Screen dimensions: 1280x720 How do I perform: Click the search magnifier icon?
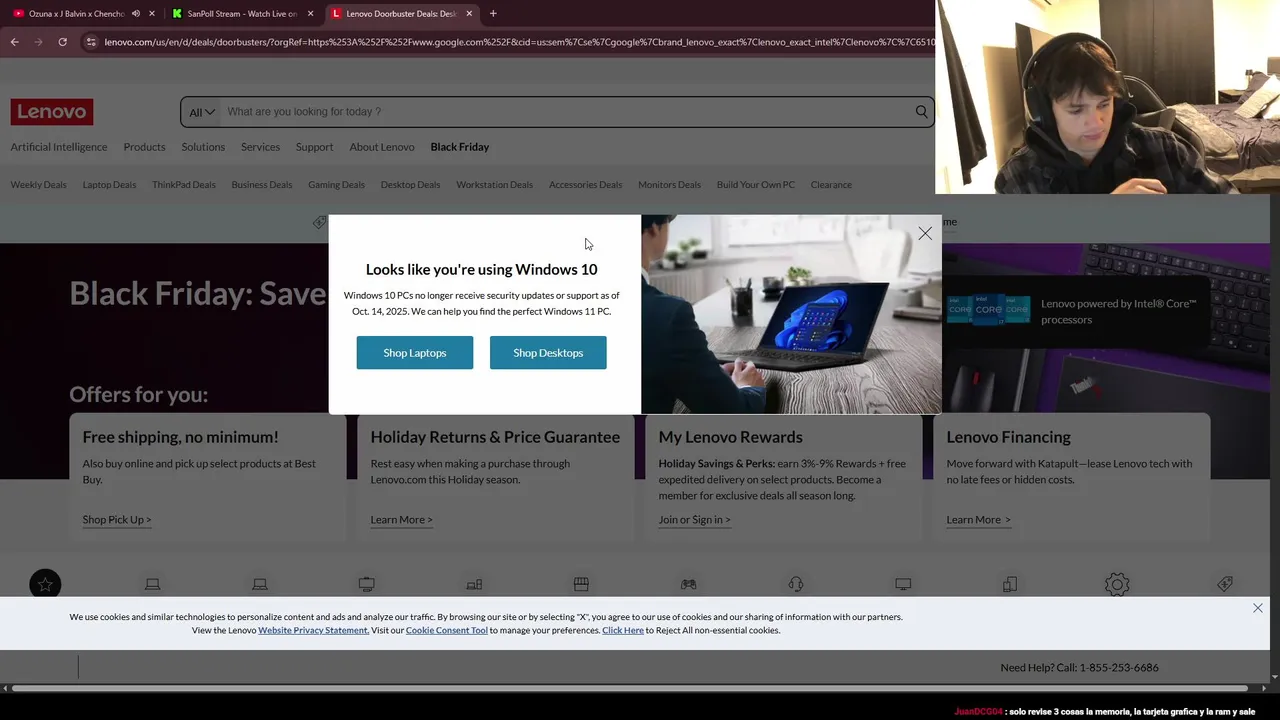(921, 112)
